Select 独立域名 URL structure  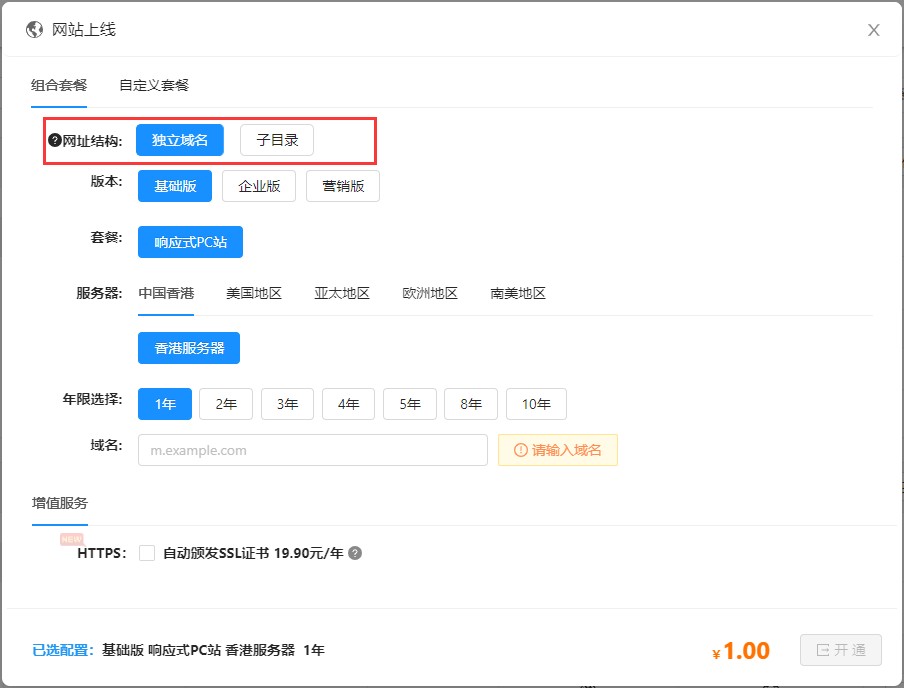180,140
